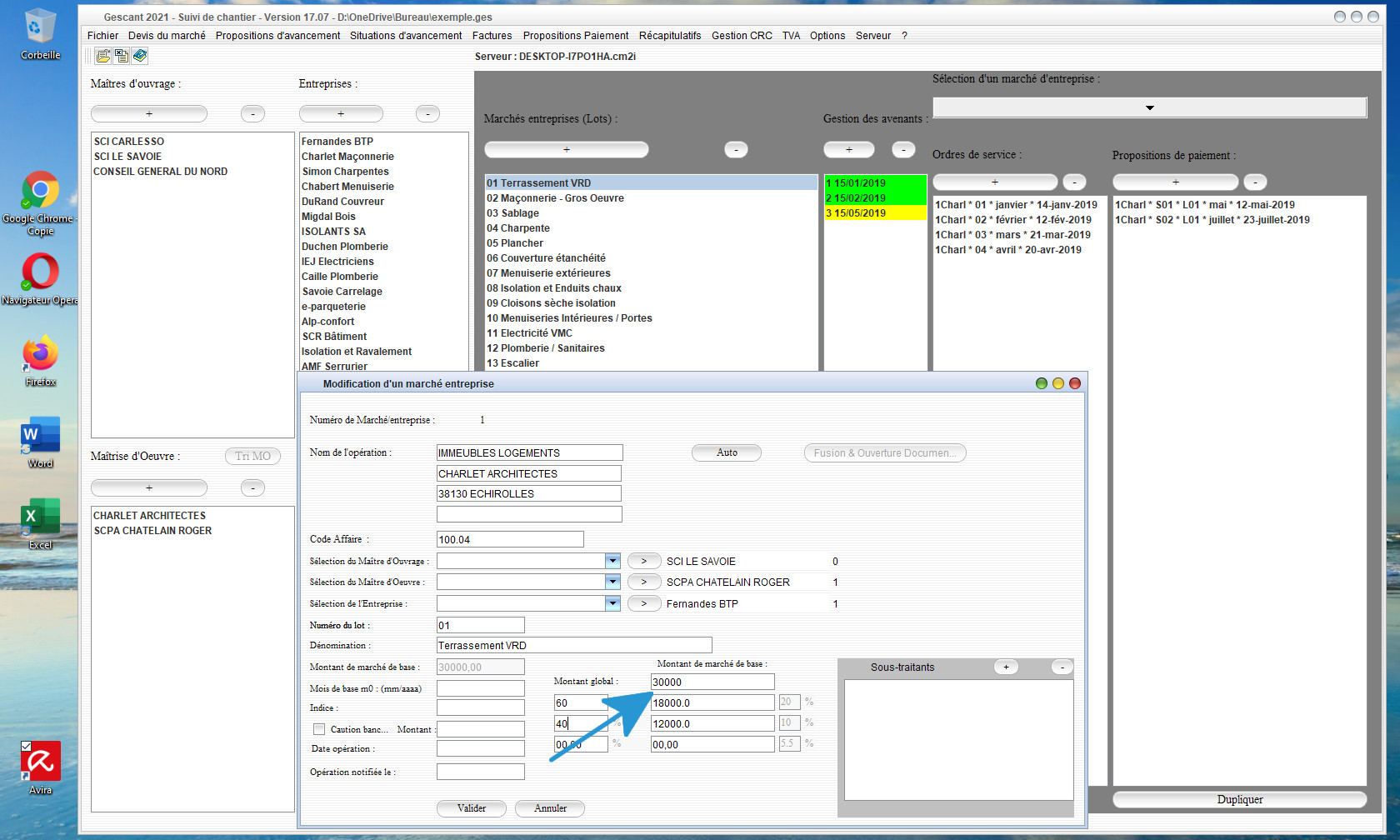Open Corbeille recycle bin on desktop
1400x840 pixels.
click(x=40, y=34)
